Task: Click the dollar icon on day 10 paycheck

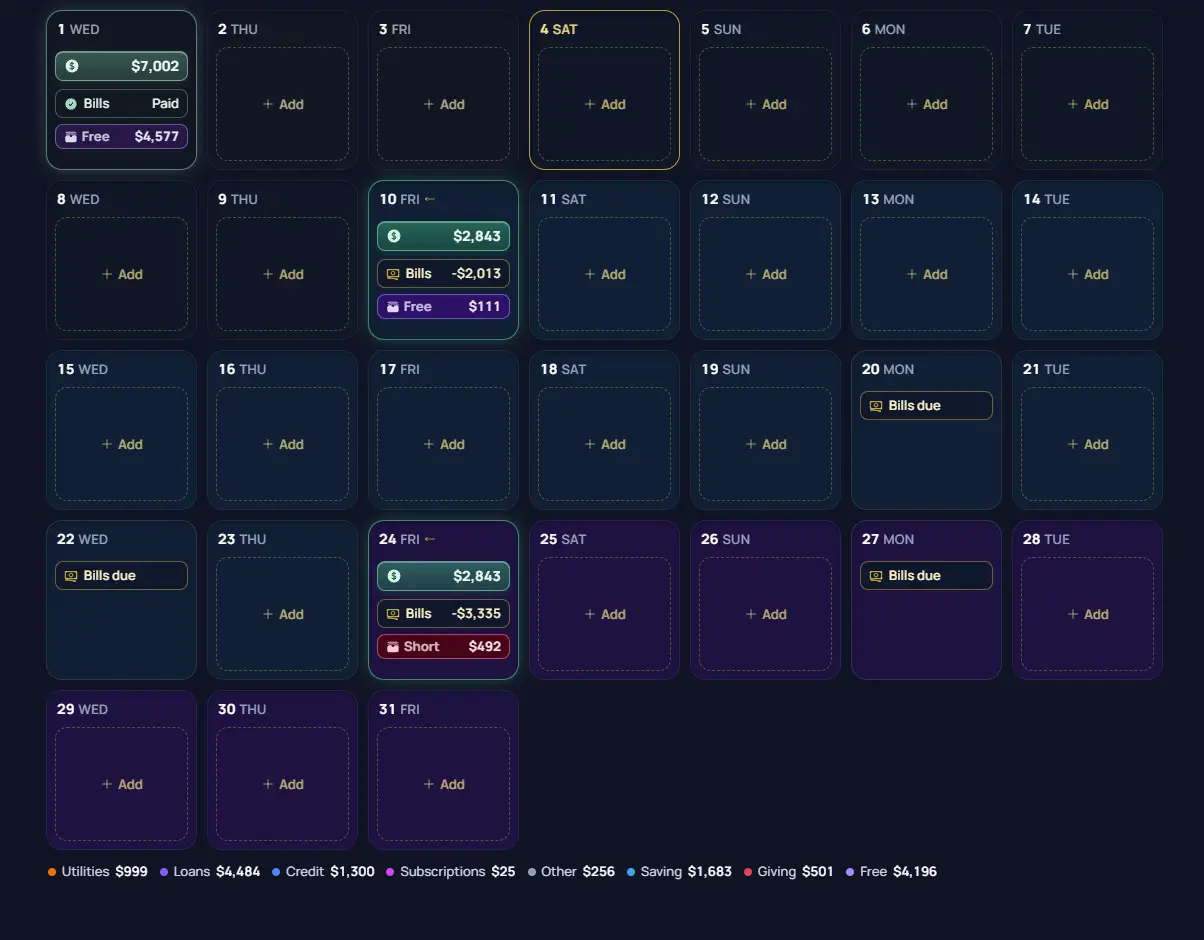Action: pos(394,236)
